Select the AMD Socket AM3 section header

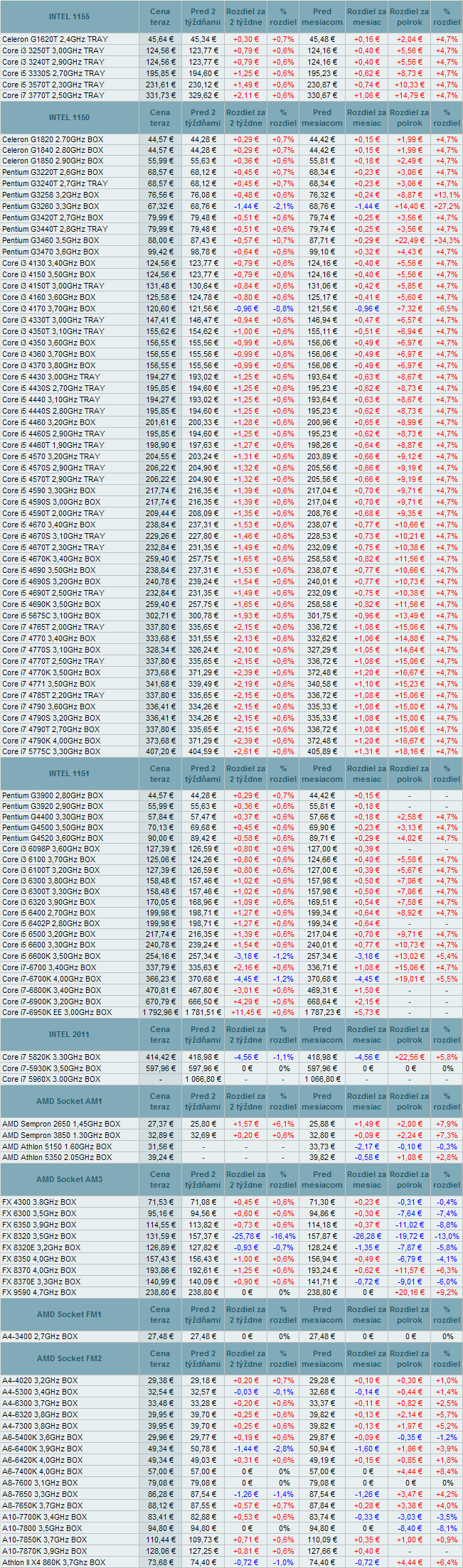pyautogui.click(x=70, y=1179)
